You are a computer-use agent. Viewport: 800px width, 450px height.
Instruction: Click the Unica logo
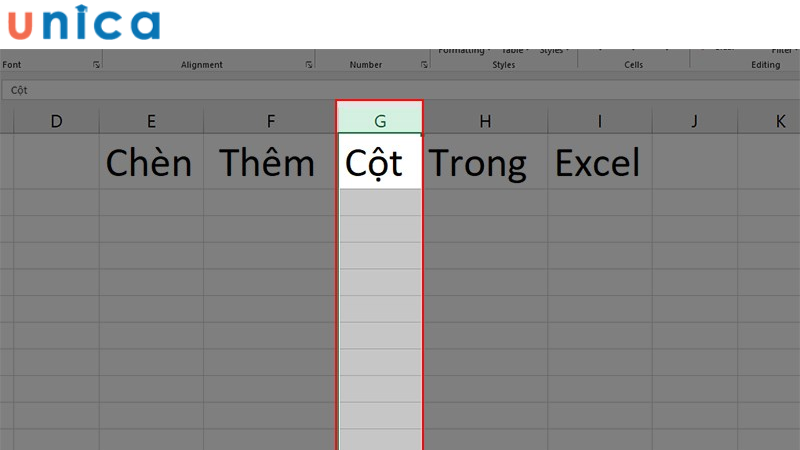[x=83, y=24]
